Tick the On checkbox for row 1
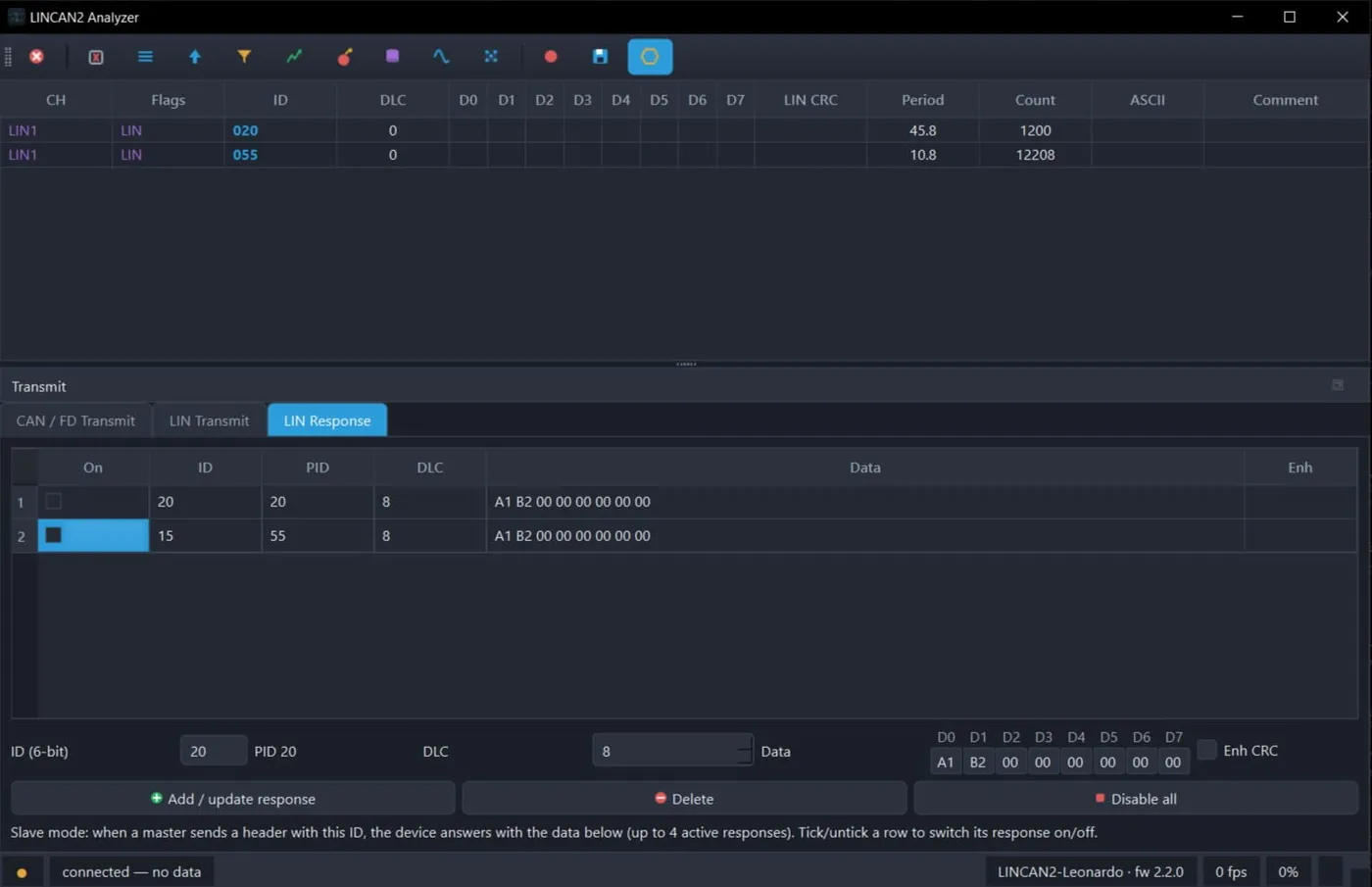 coord(54,502)
